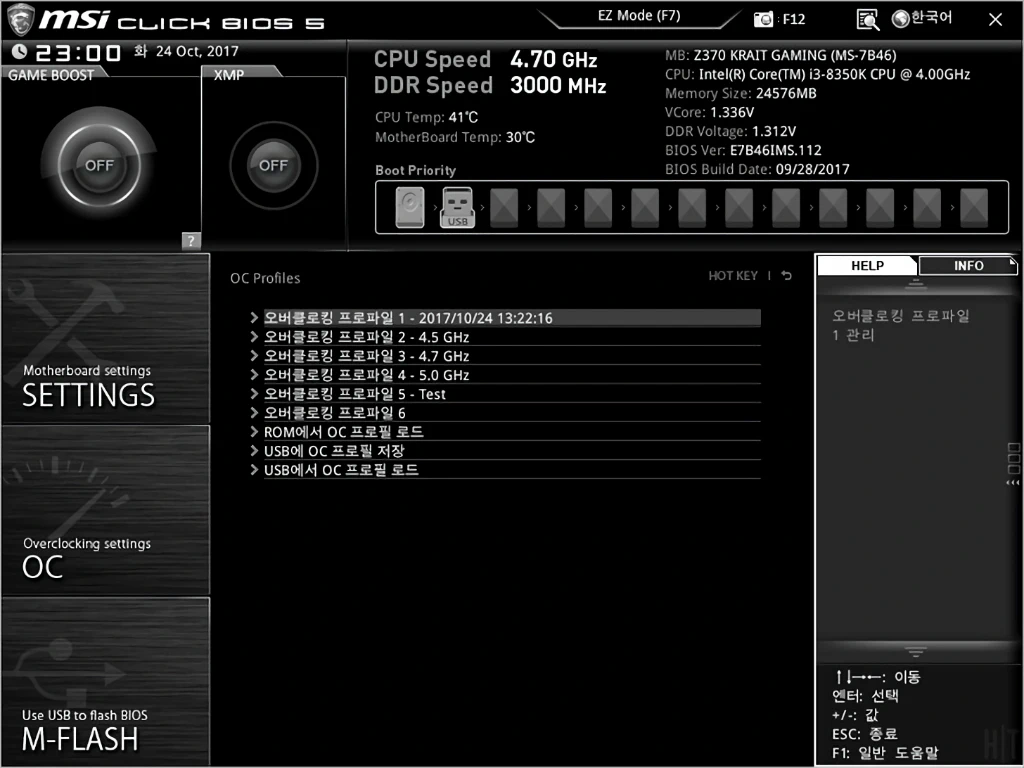Expand chevron beside 프로파일 1 row

(254, 317)
